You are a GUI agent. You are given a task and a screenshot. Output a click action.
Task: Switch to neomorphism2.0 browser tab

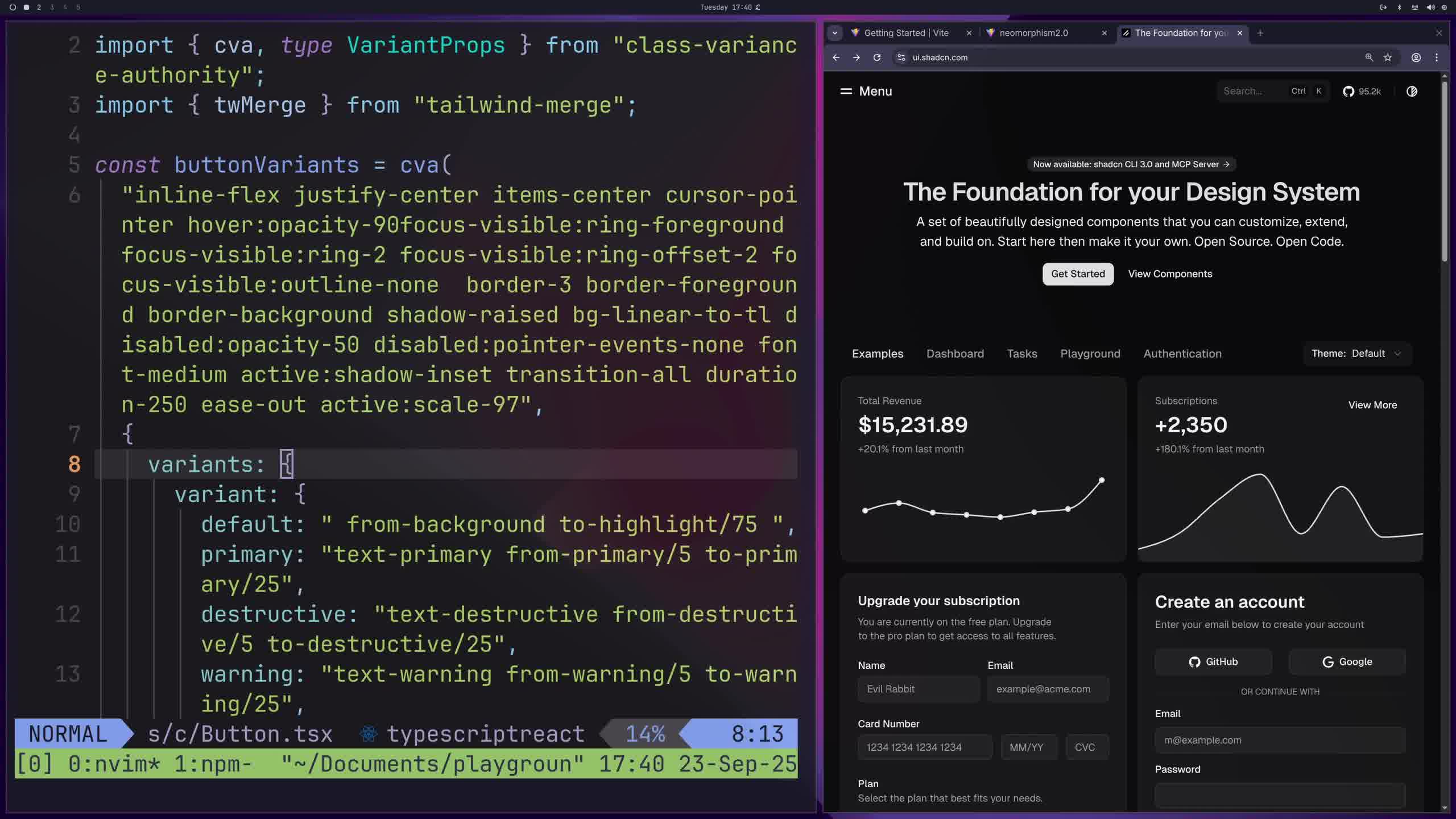1033,33
